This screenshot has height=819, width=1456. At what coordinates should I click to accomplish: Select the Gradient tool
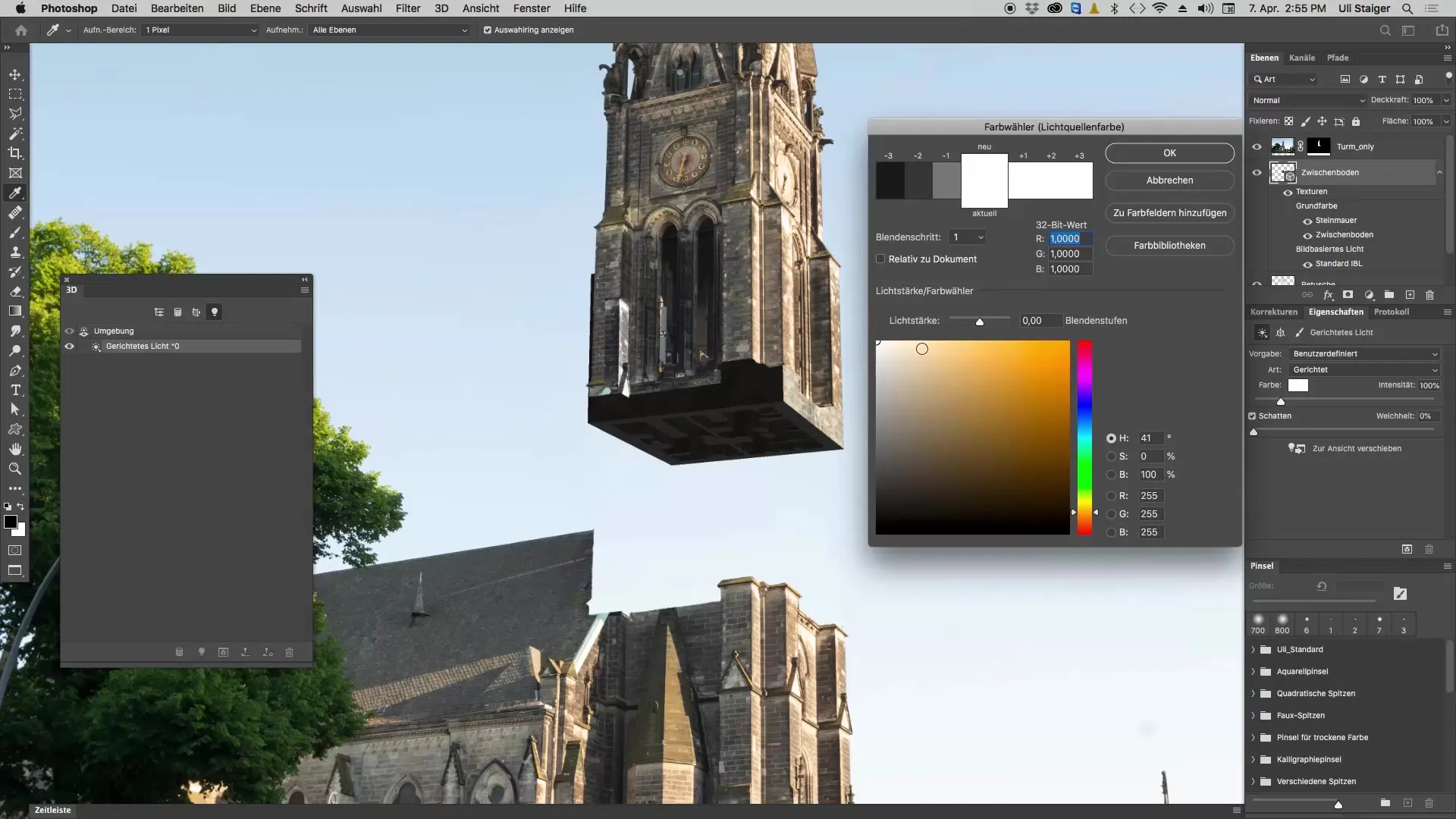pos(15,311)
